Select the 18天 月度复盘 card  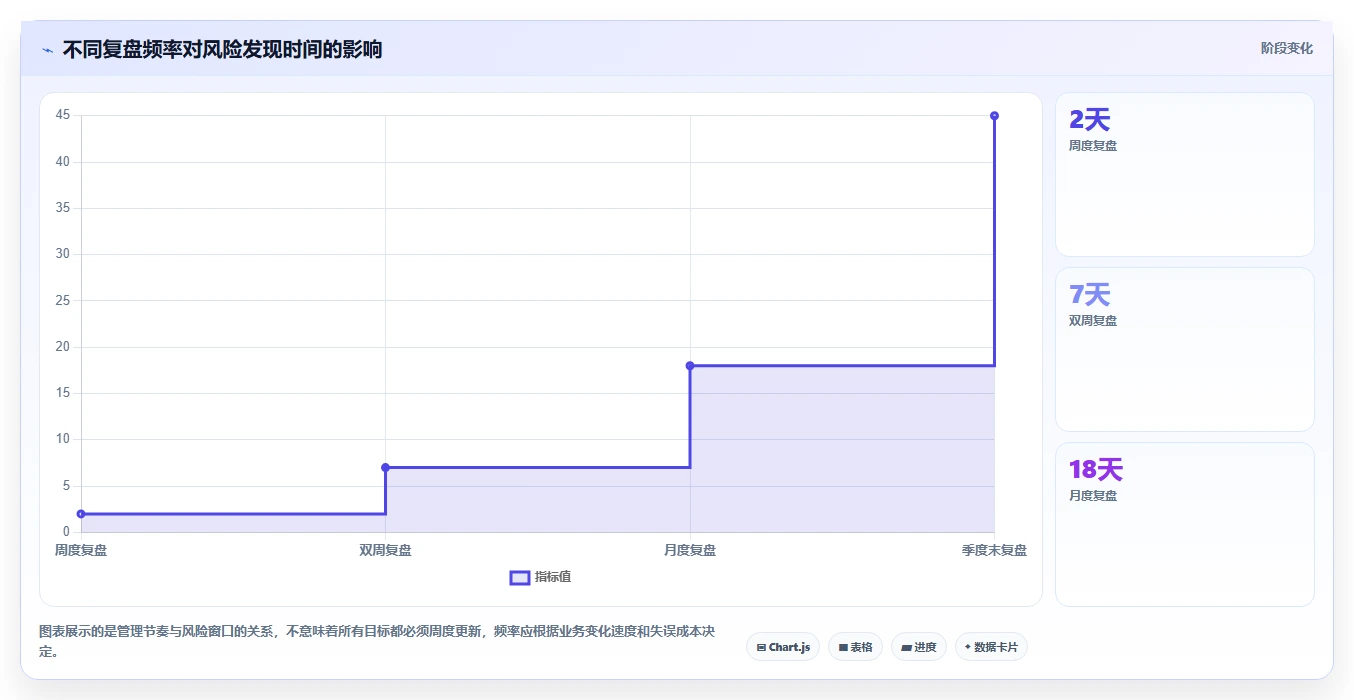[1185, 524]
